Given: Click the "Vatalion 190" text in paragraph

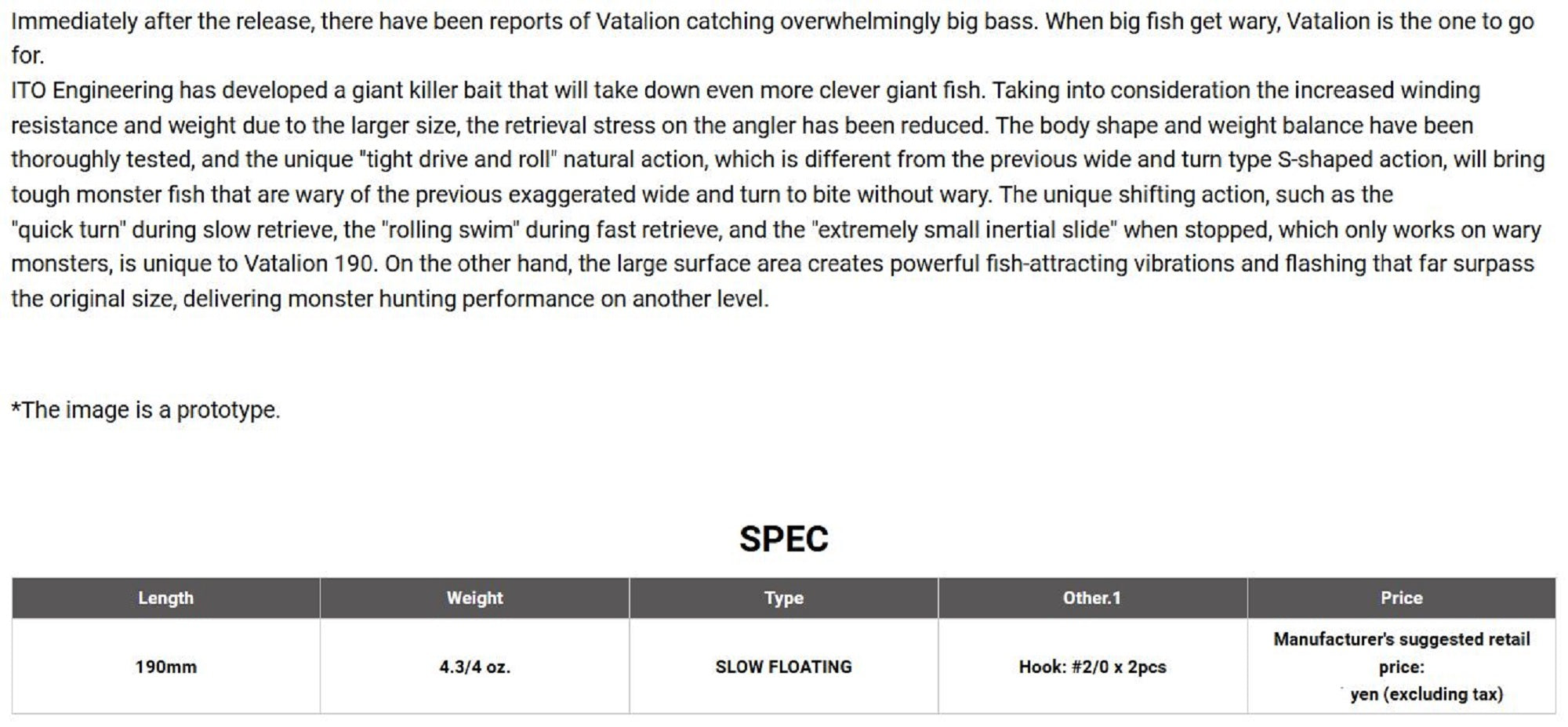Looking at the screenshot, I should [x=308, y=264].
